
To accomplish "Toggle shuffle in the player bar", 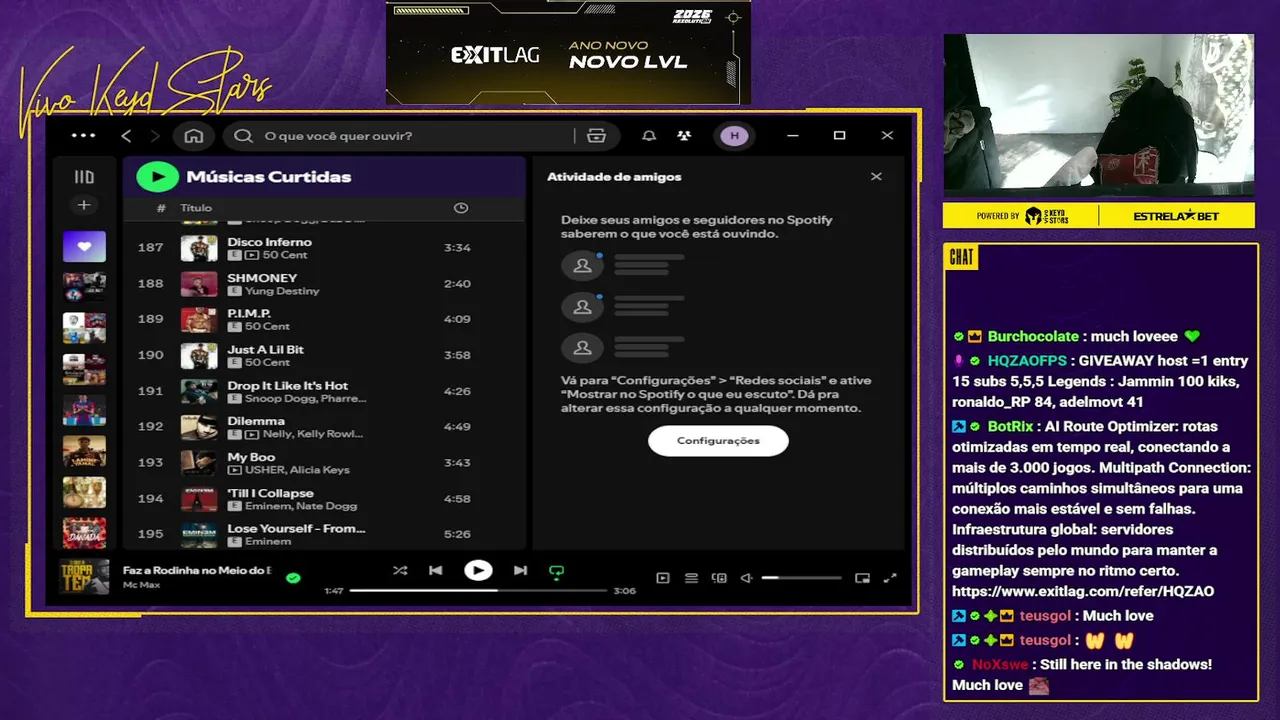I will 400,571.
